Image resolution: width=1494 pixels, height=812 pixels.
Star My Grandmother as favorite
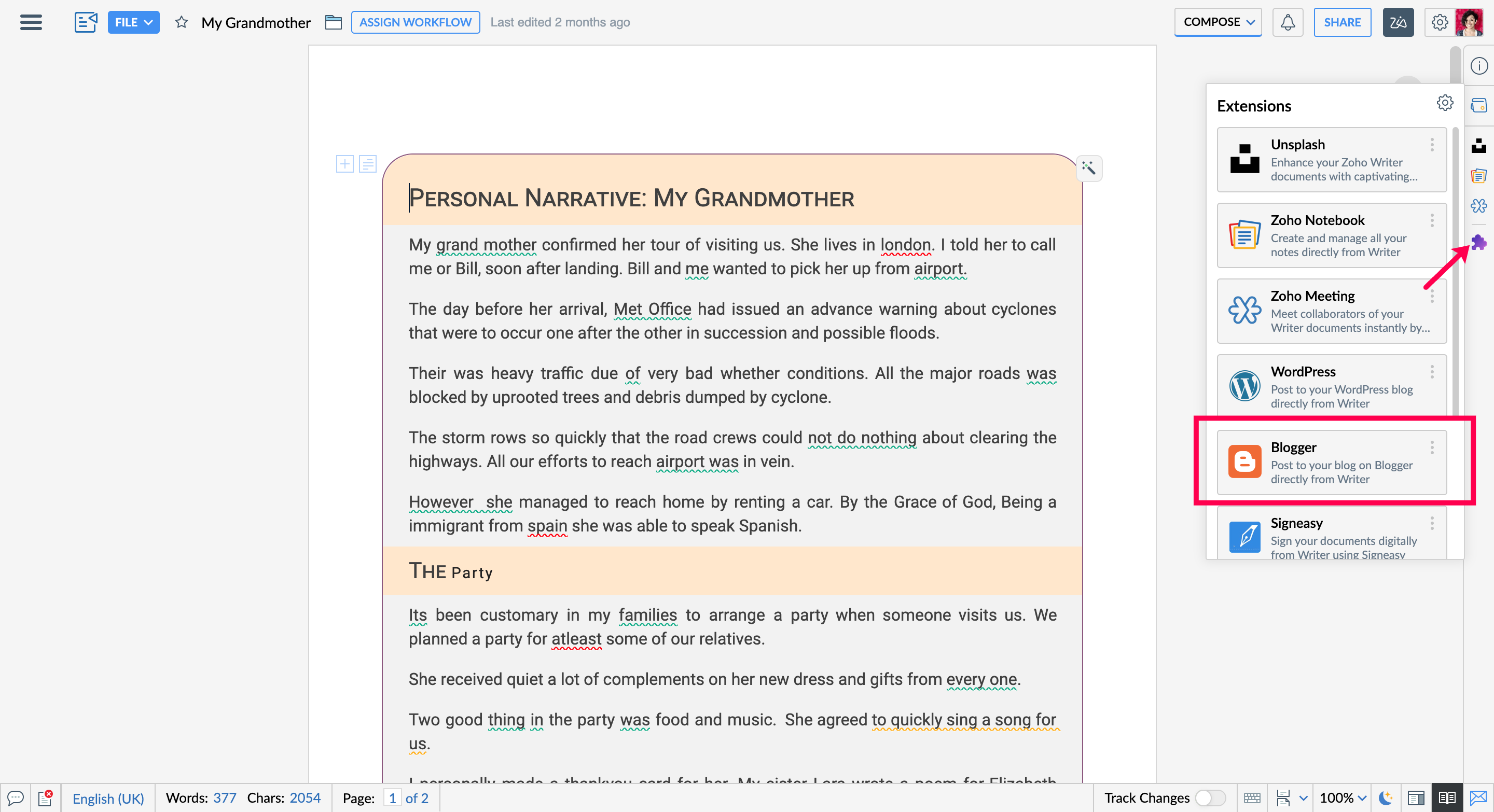pos(182,22)
